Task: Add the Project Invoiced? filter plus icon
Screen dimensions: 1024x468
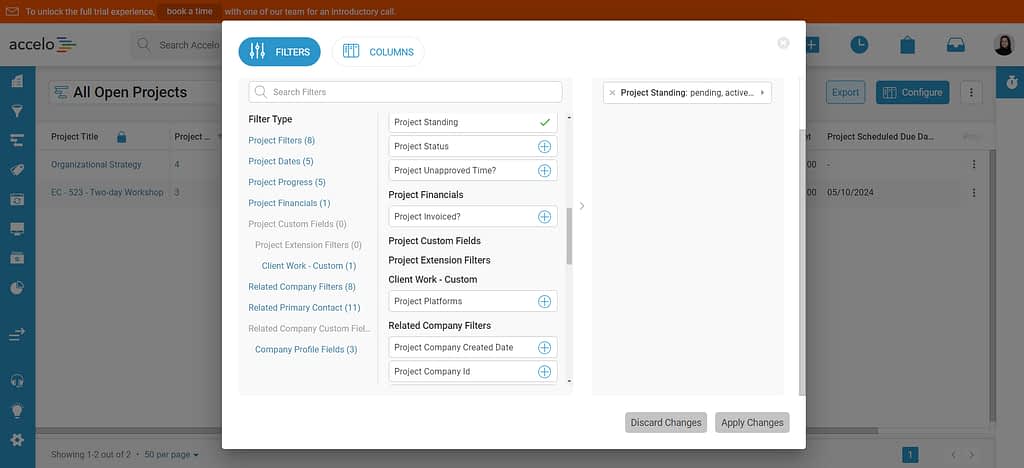Action: pos(544,217)
